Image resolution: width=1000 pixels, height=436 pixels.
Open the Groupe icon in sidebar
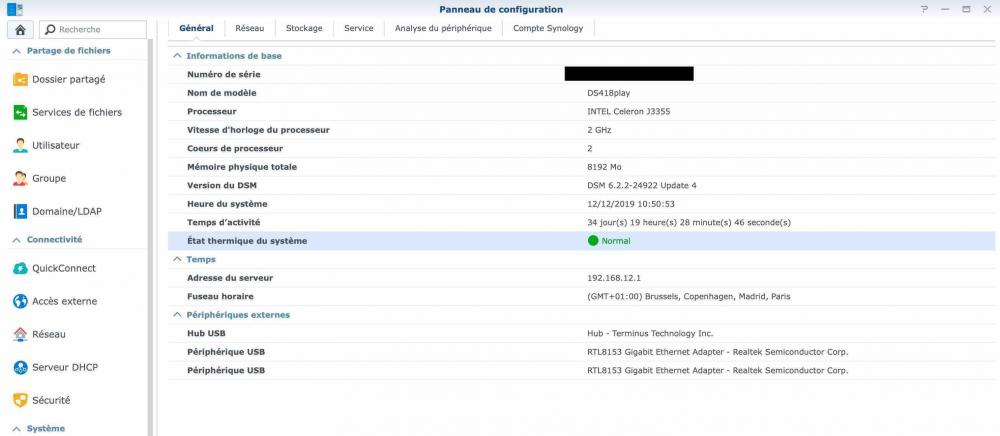click(20, 178)
